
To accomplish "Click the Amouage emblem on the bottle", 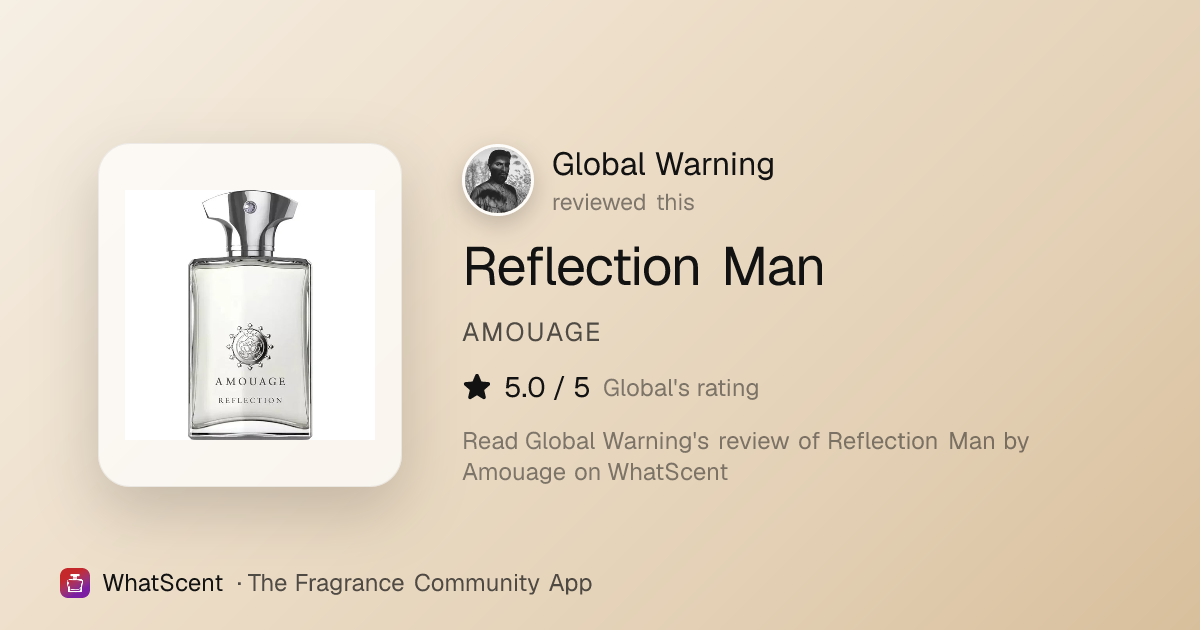I will point(250,346).
